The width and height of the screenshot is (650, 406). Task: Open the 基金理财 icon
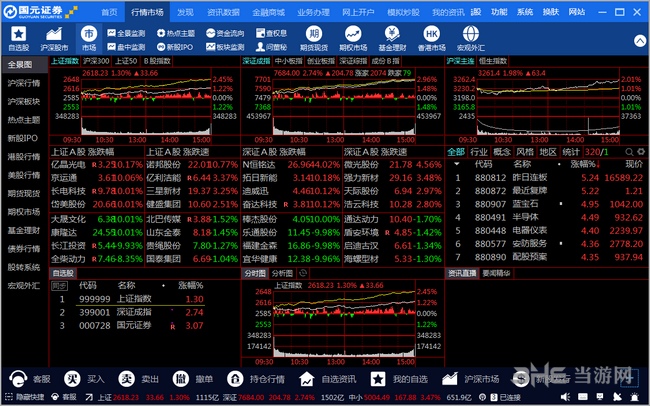pyautogui.click(x=392, y=39)
